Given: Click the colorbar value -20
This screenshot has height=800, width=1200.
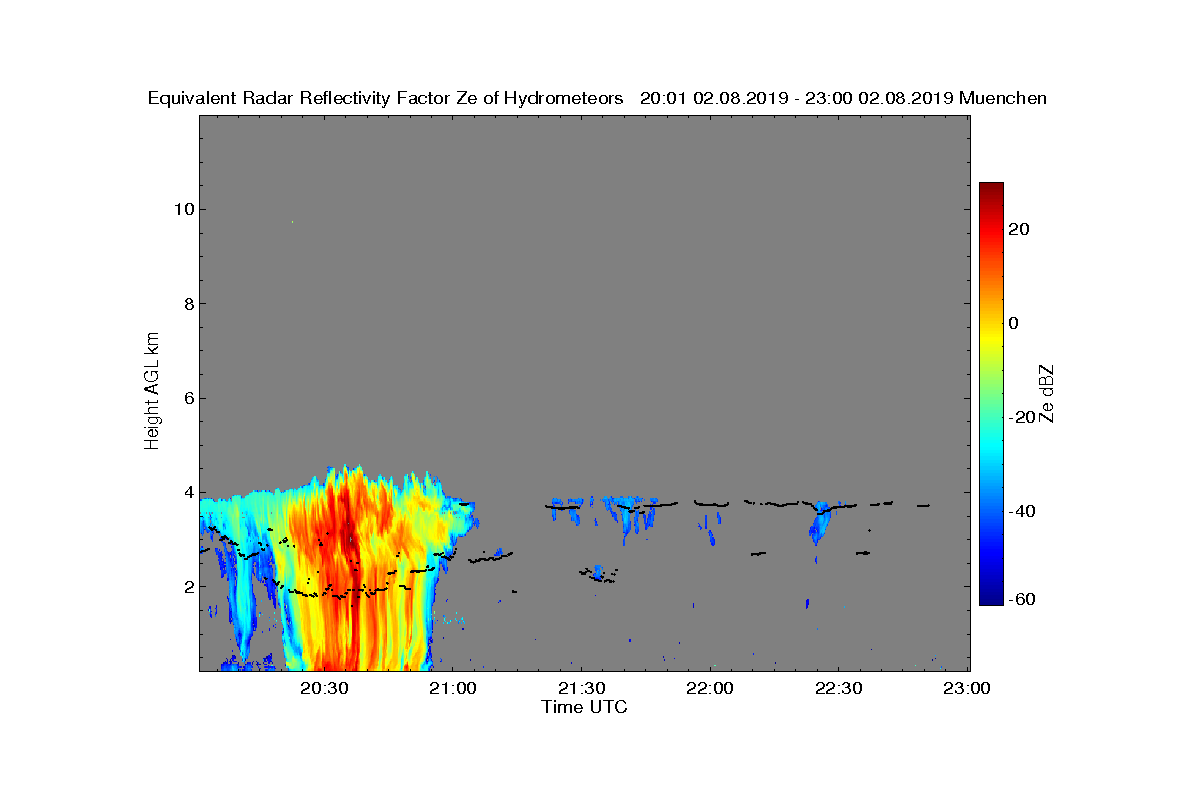Looking at the screenshot, I should (1022, 417).
